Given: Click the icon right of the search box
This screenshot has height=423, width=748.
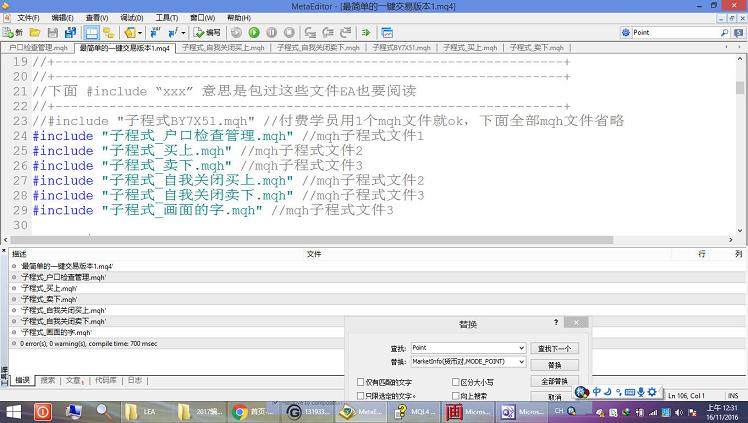Looking at the screenshot, I should pyautogui.click(x=738, y=32).
